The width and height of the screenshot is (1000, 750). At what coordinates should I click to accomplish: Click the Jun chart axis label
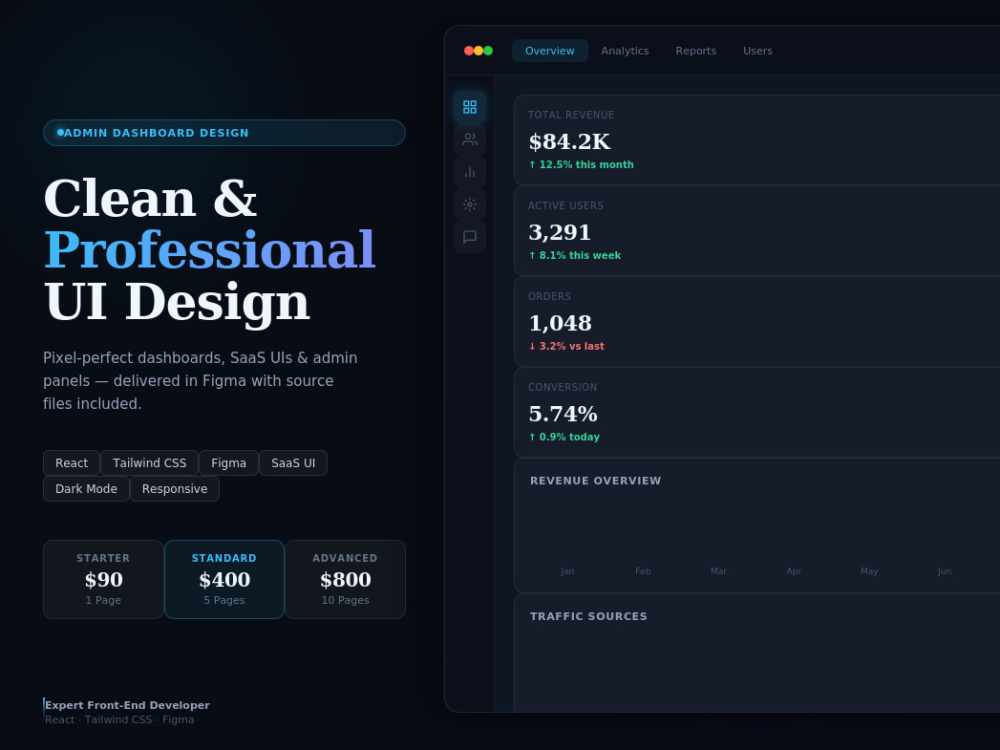click(945, 571)
